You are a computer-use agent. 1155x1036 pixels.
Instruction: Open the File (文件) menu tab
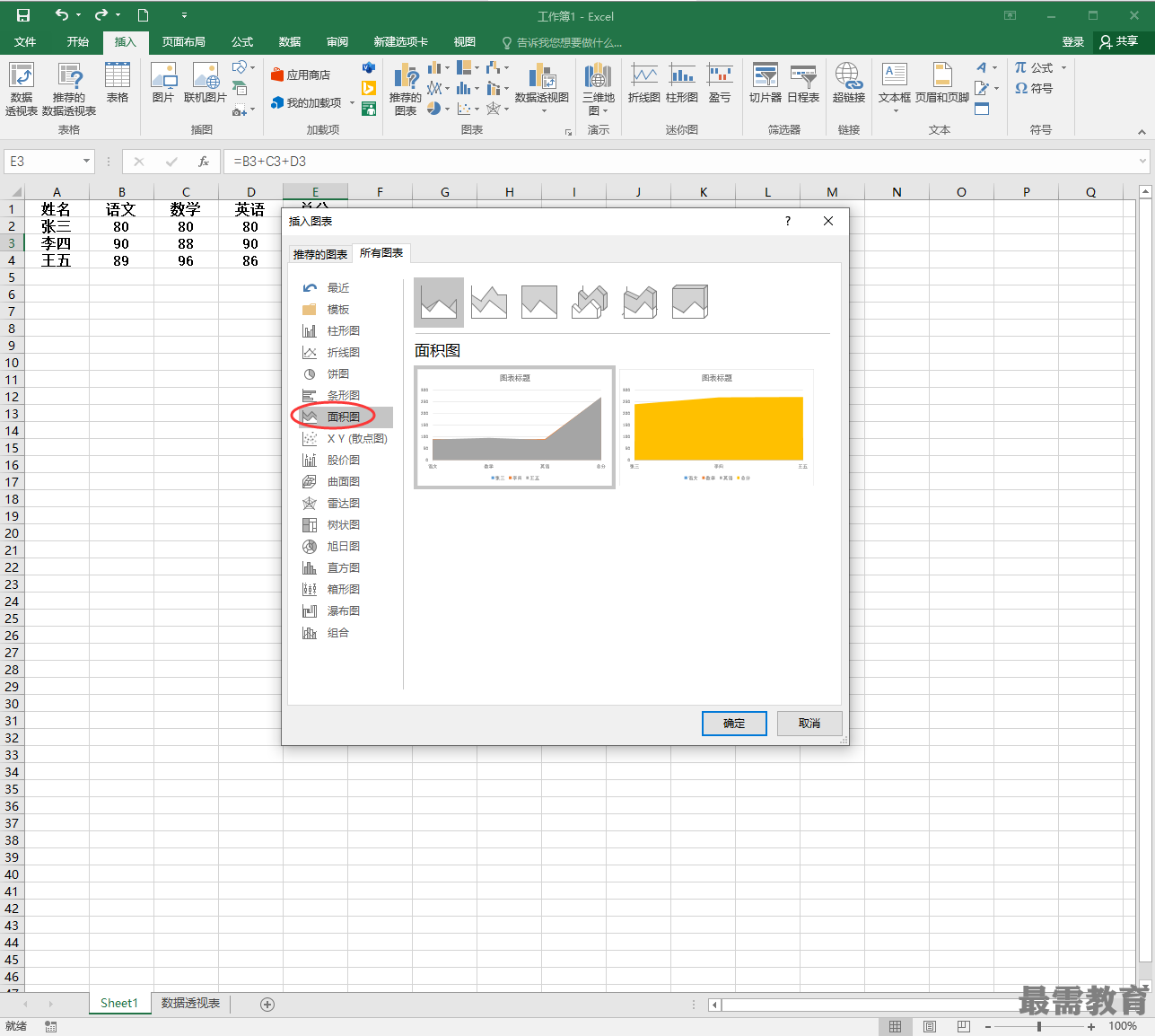(25, 42)
